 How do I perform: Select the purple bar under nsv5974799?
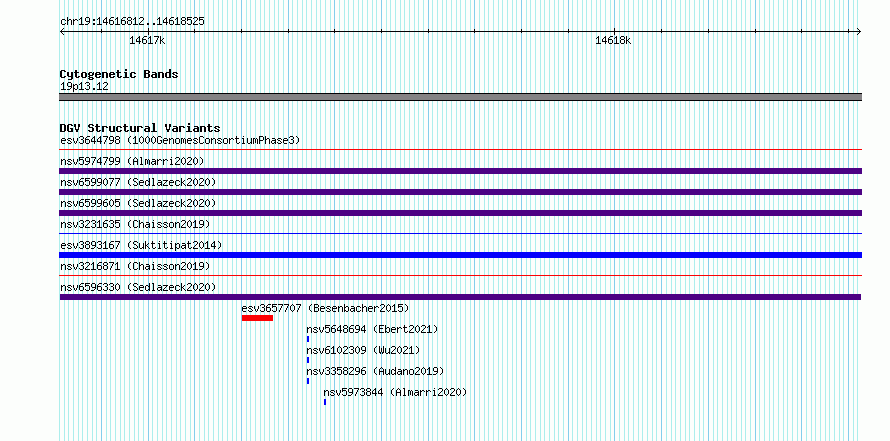(460, 171)
